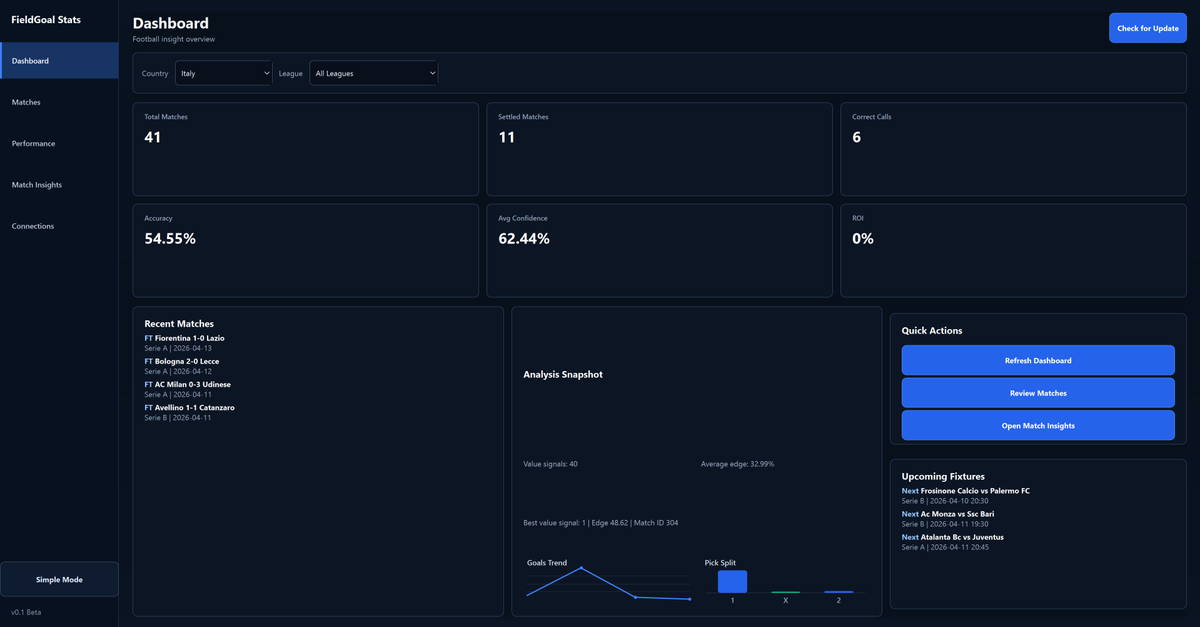Click Avg Confidence value 62.44%
Image resolution: width=1200 pixels, height=627 pixels.
click(x=524, y=239)
